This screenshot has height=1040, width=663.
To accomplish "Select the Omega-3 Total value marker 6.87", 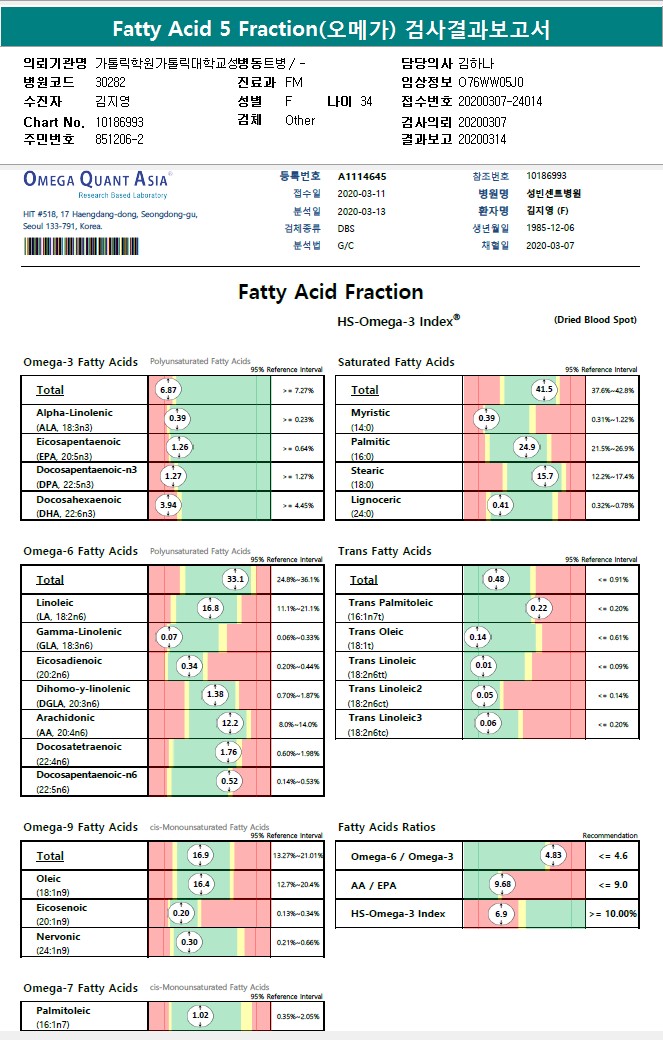I will tap(168, 390).
